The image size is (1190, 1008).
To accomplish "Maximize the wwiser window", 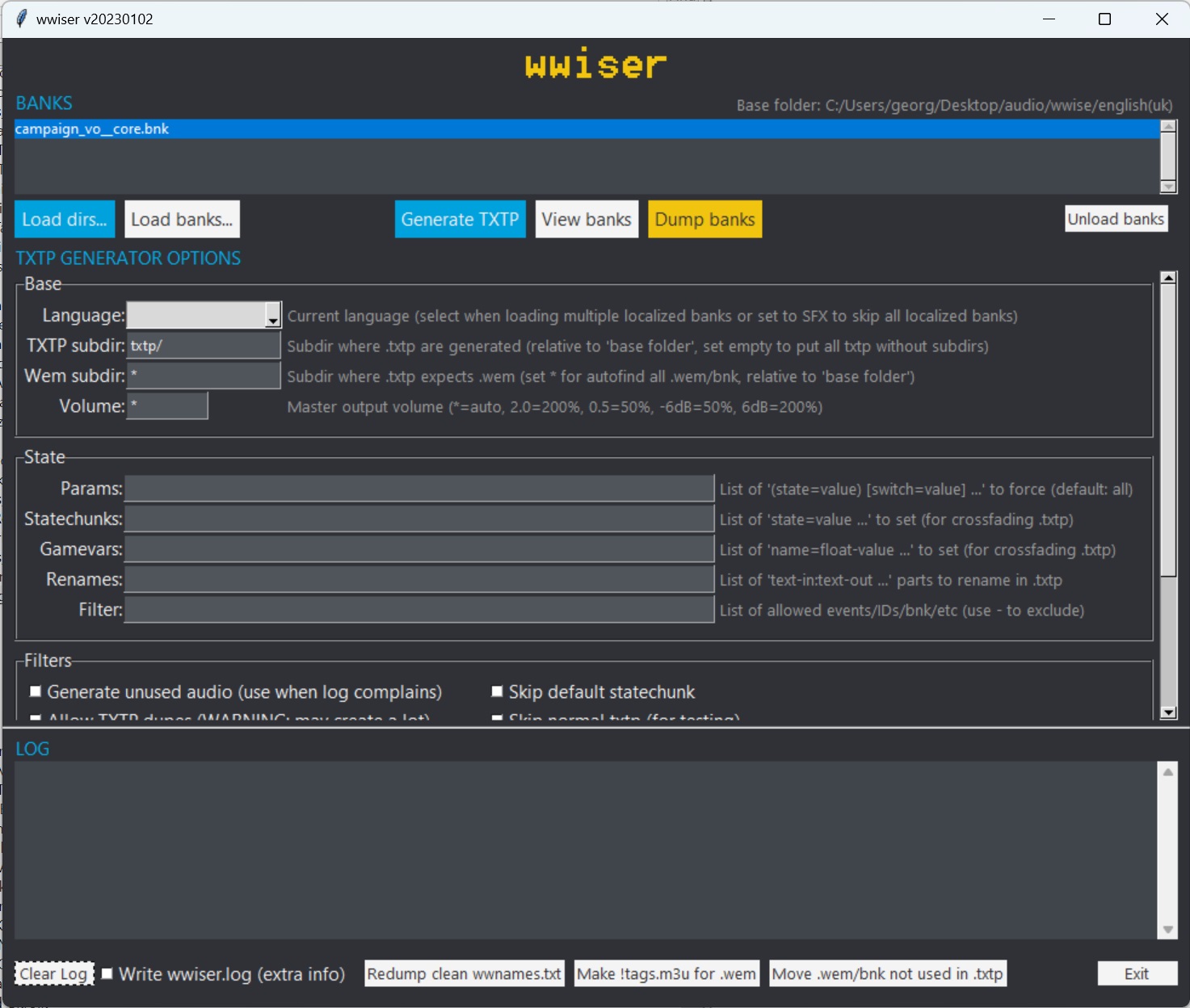I will (1104, 19).
